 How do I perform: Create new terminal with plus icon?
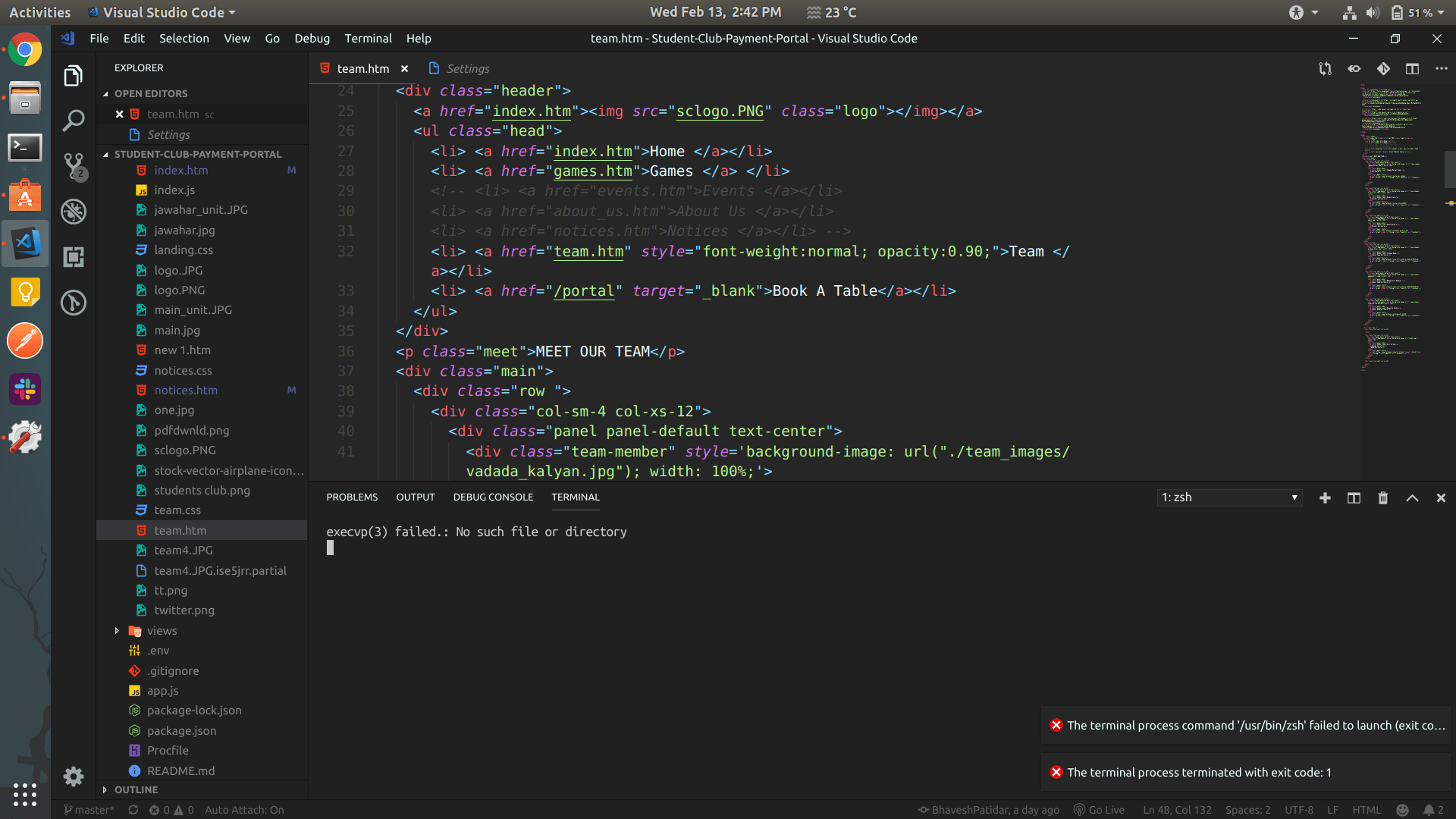click(x=1325, y=498)
